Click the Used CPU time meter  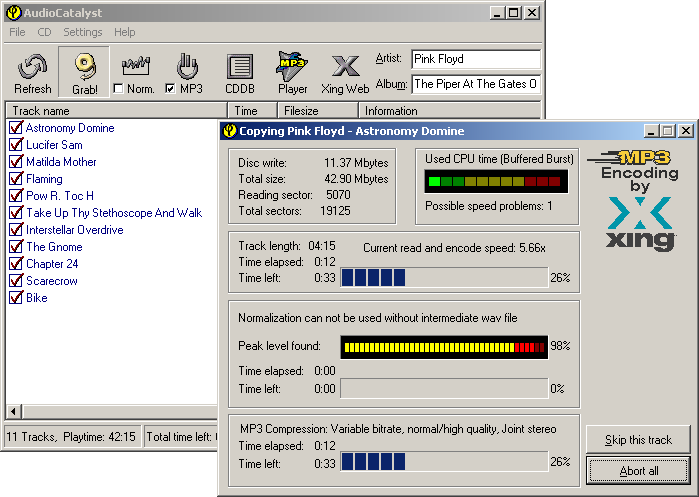[496, 181]
